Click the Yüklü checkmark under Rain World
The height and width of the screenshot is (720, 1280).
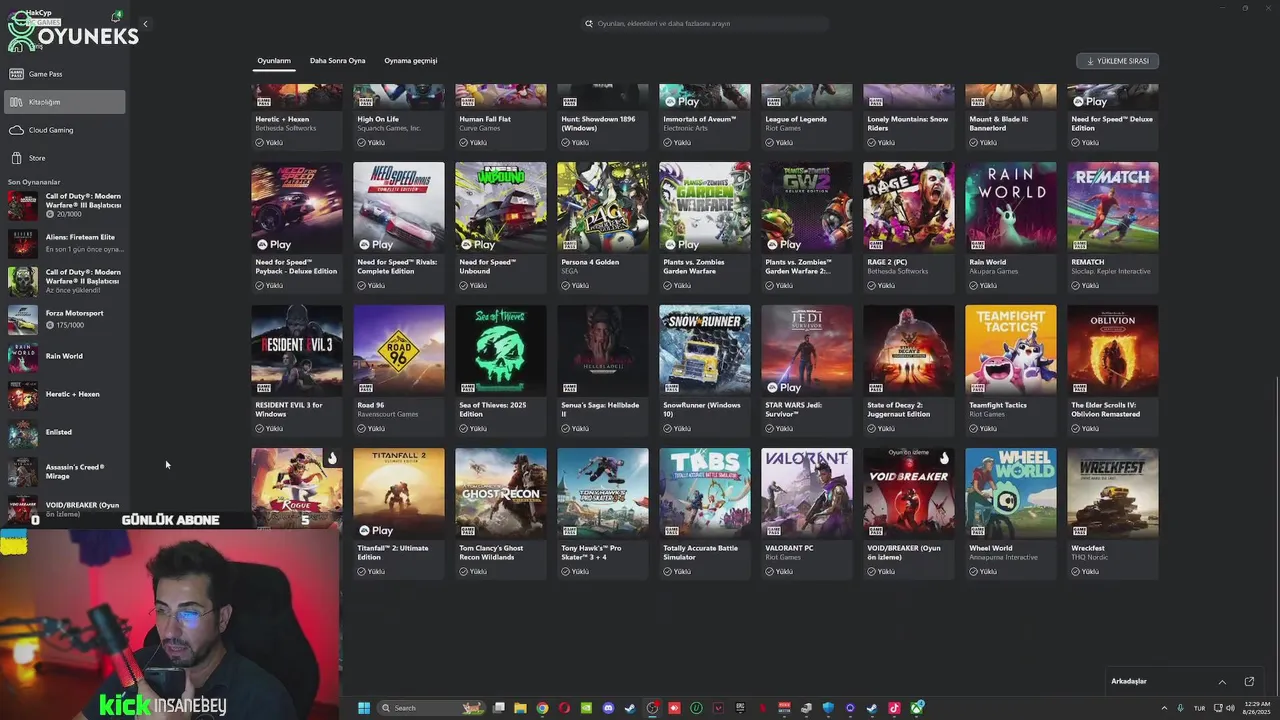coord(974,286)
